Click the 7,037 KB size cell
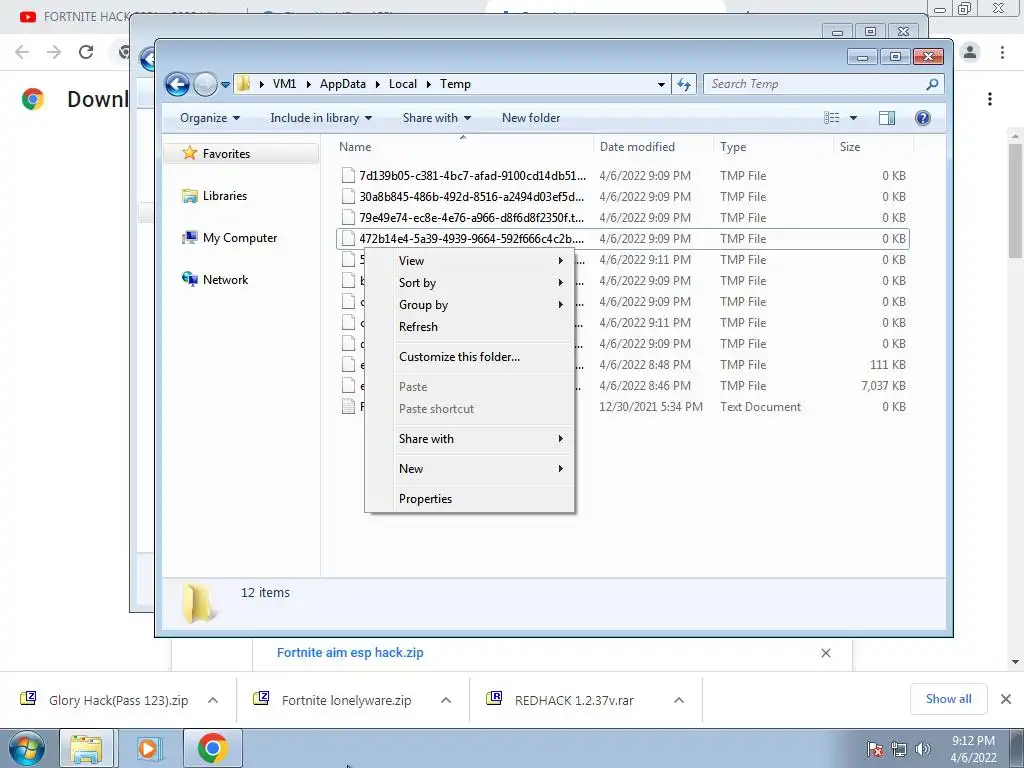This screenshot has height=768, width=1024. pyautogui.click(x=883, y=386)
